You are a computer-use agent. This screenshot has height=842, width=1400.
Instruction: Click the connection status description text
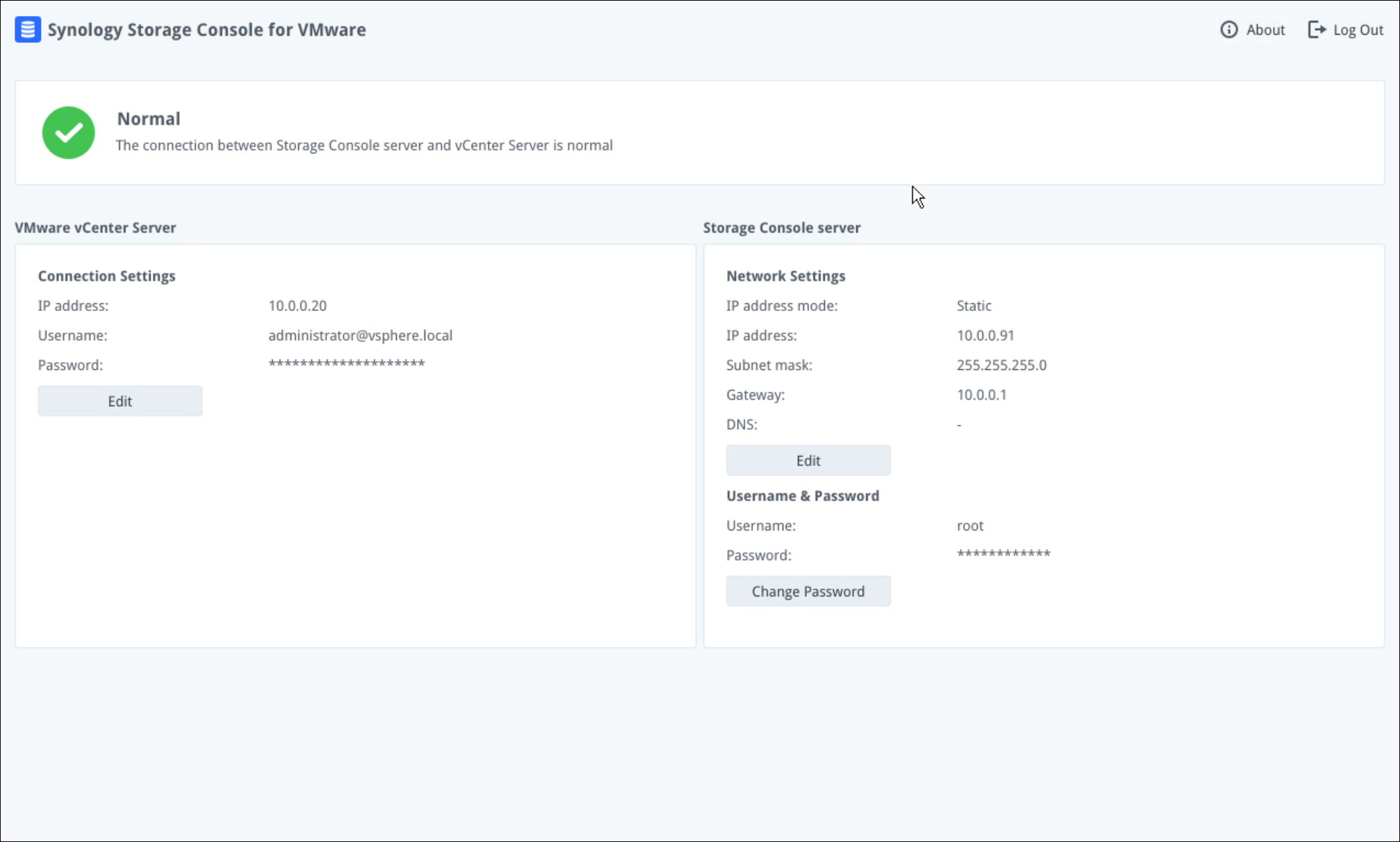pos(364,146)
